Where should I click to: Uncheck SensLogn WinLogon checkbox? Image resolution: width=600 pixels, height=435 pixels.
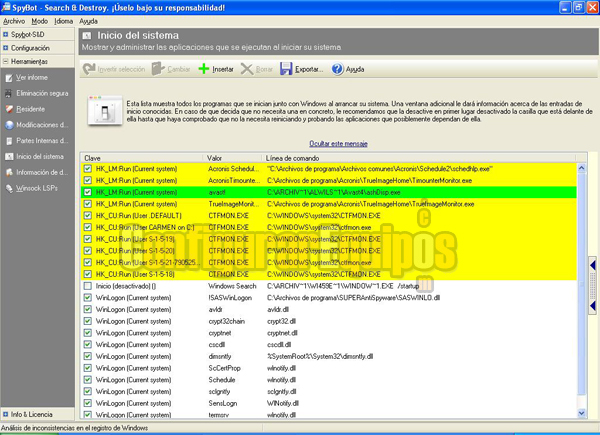(x=88, y=403)
